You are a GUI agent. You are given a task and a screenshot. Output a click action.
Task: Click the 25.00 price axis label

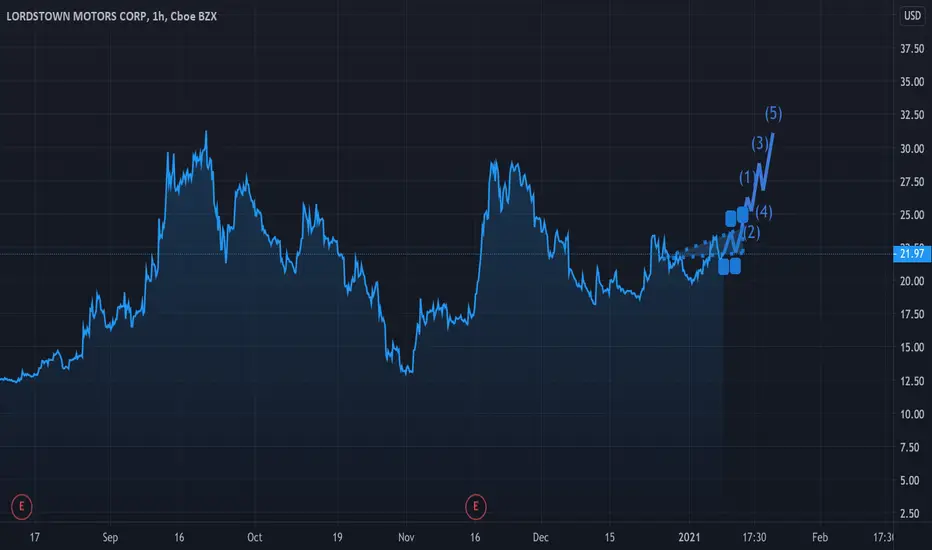point(912,215)
